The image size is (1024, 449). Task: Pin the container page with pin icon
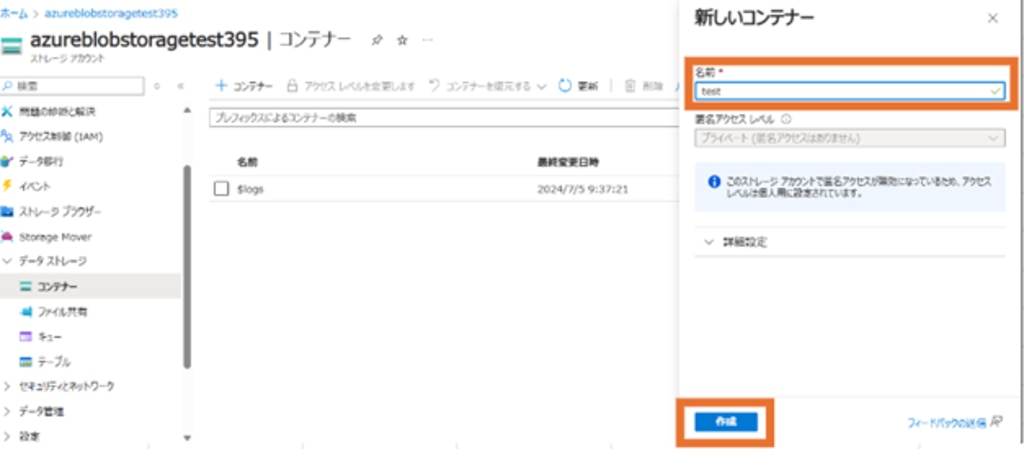(x=377, y=40)
